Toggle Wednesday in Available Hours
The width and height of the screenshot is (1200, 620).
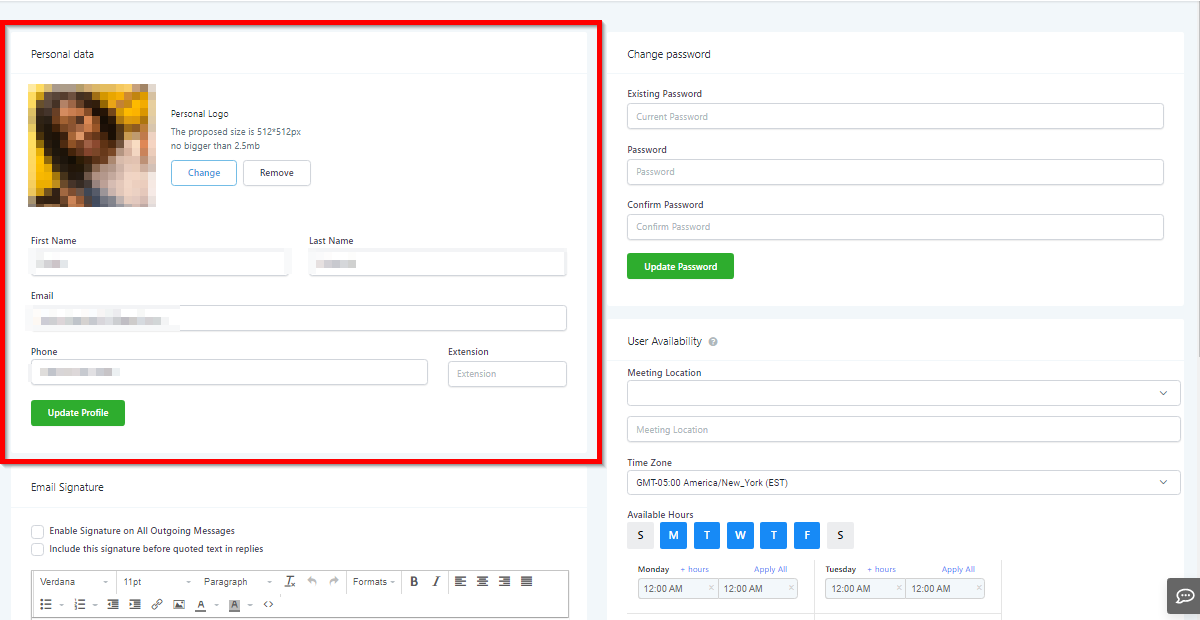(740, 535)
